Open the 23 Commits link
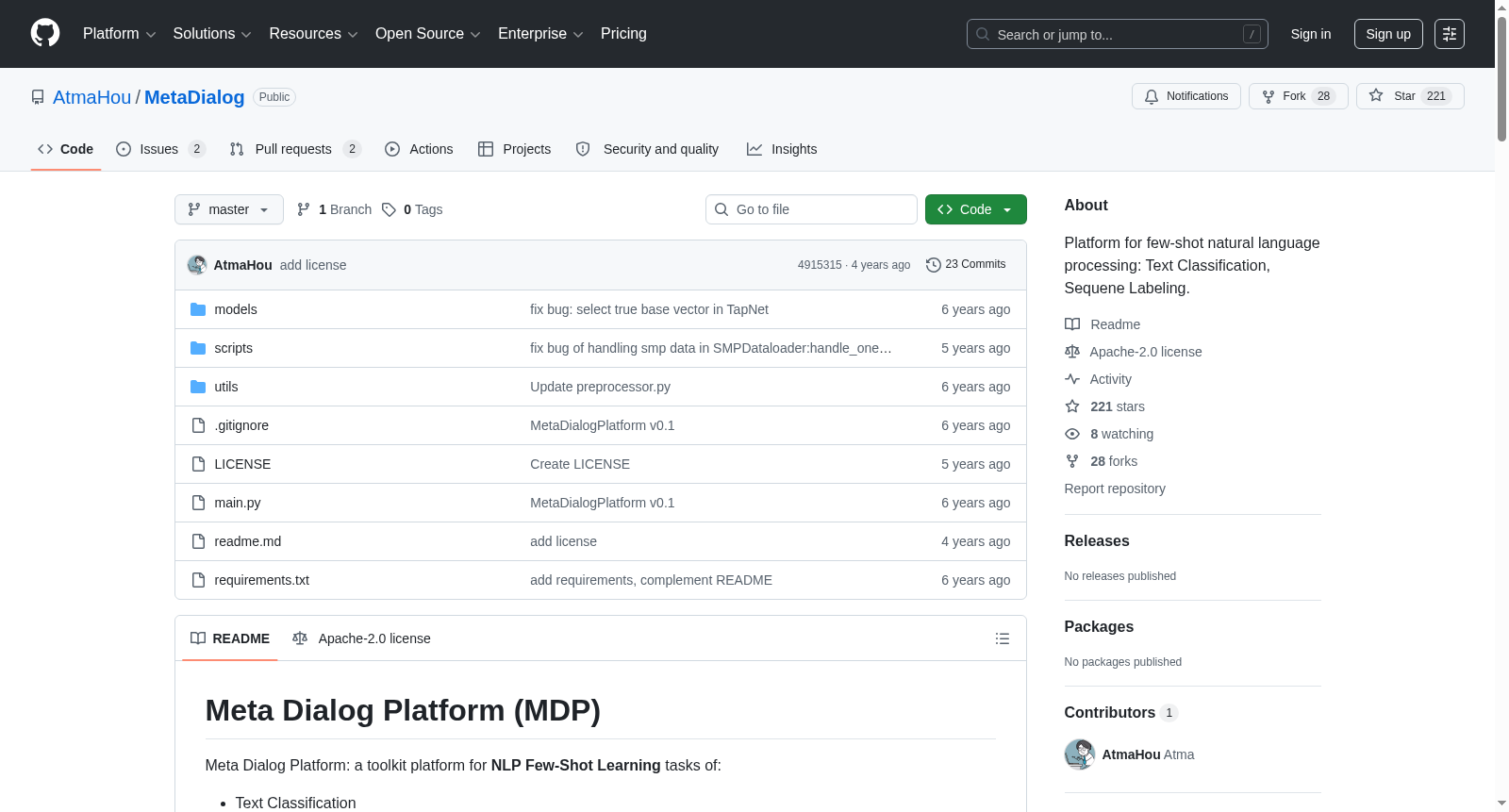The height and width of the screenshot is (812, 1509). [x=966, y=265]
